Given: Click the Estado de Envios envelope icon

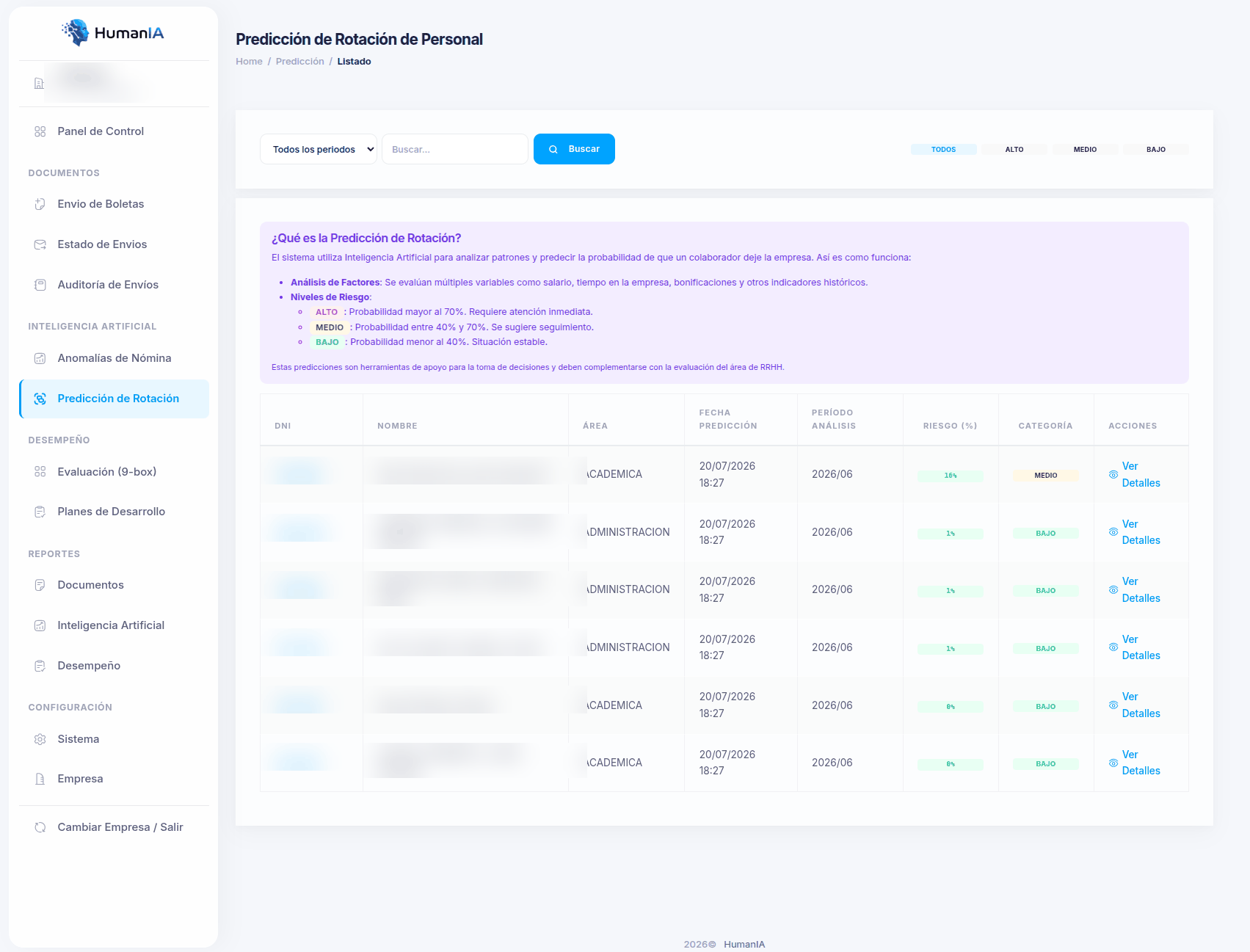Looking at the screenshot, I should point(40,244).
